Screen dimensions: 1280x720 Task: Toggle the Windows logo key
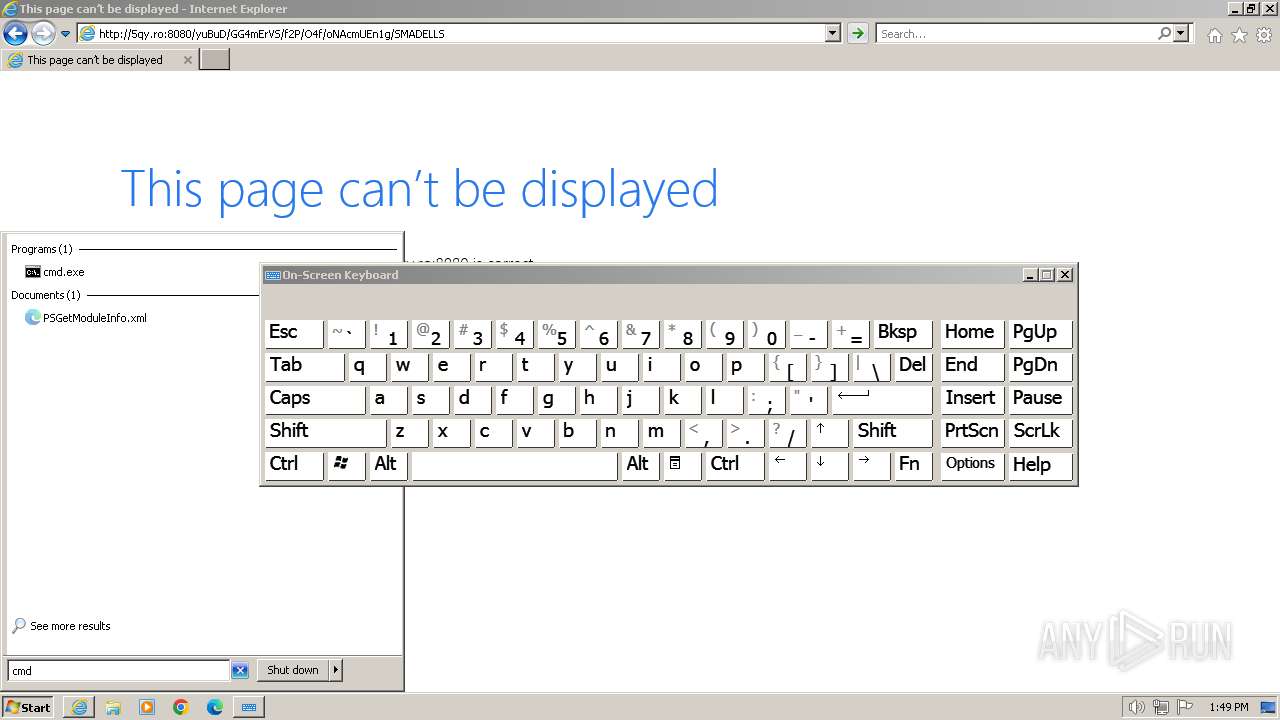[346, 465]
